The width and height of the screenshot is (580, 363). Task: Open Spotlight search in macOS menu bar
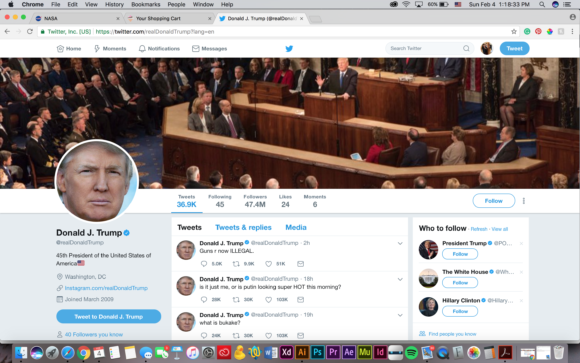[542, 4]
